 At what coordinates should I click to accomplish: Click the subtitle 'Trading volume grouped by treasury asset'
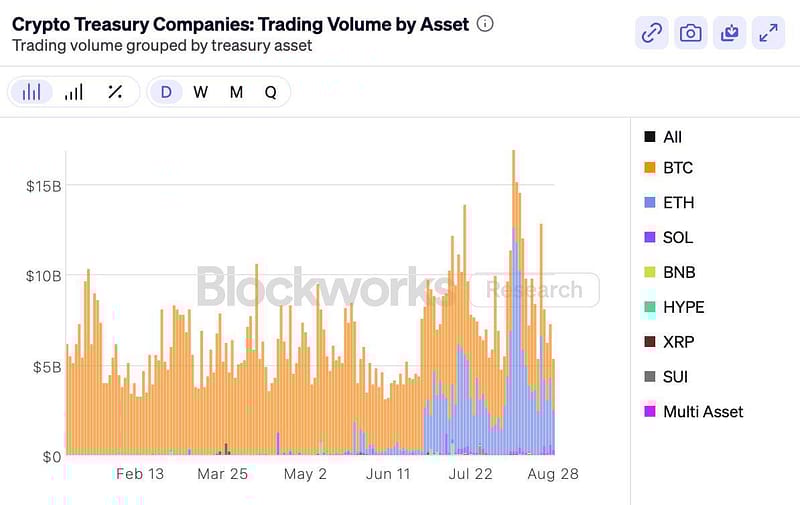(x=162, y=45)
